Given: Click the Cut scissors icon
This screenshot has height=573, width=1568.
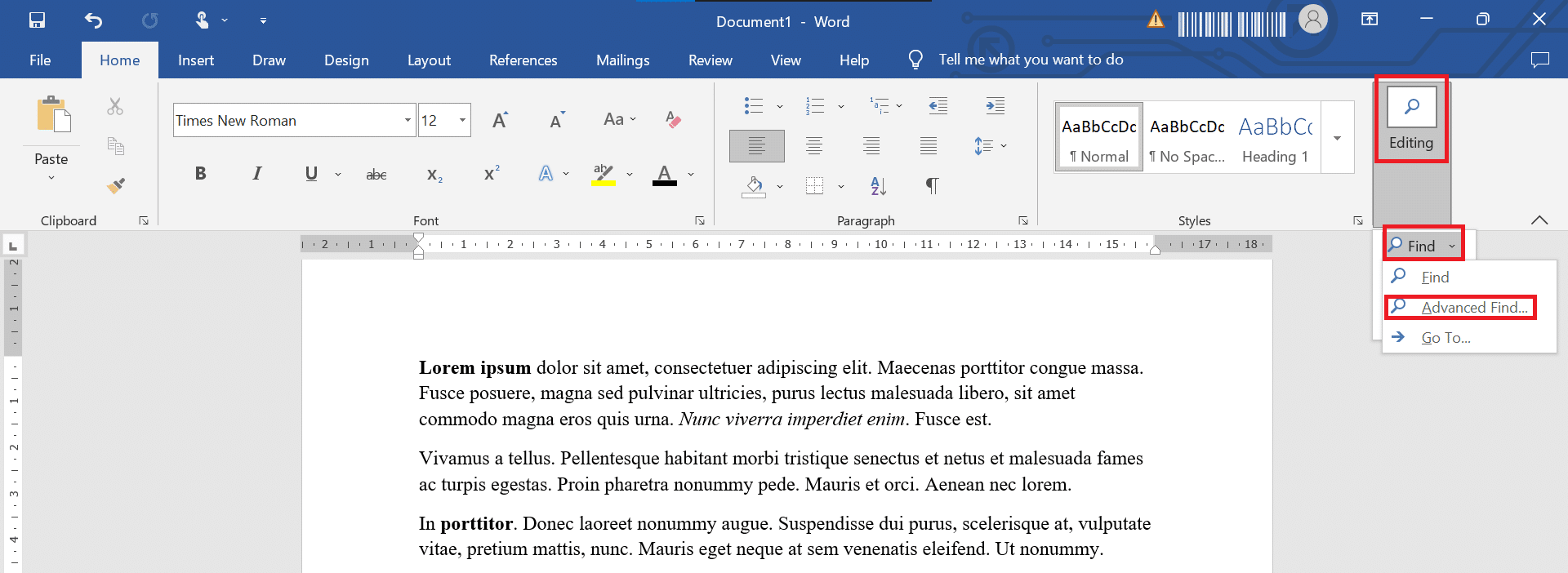Looking at the screenshot, I should click(115, 106).
